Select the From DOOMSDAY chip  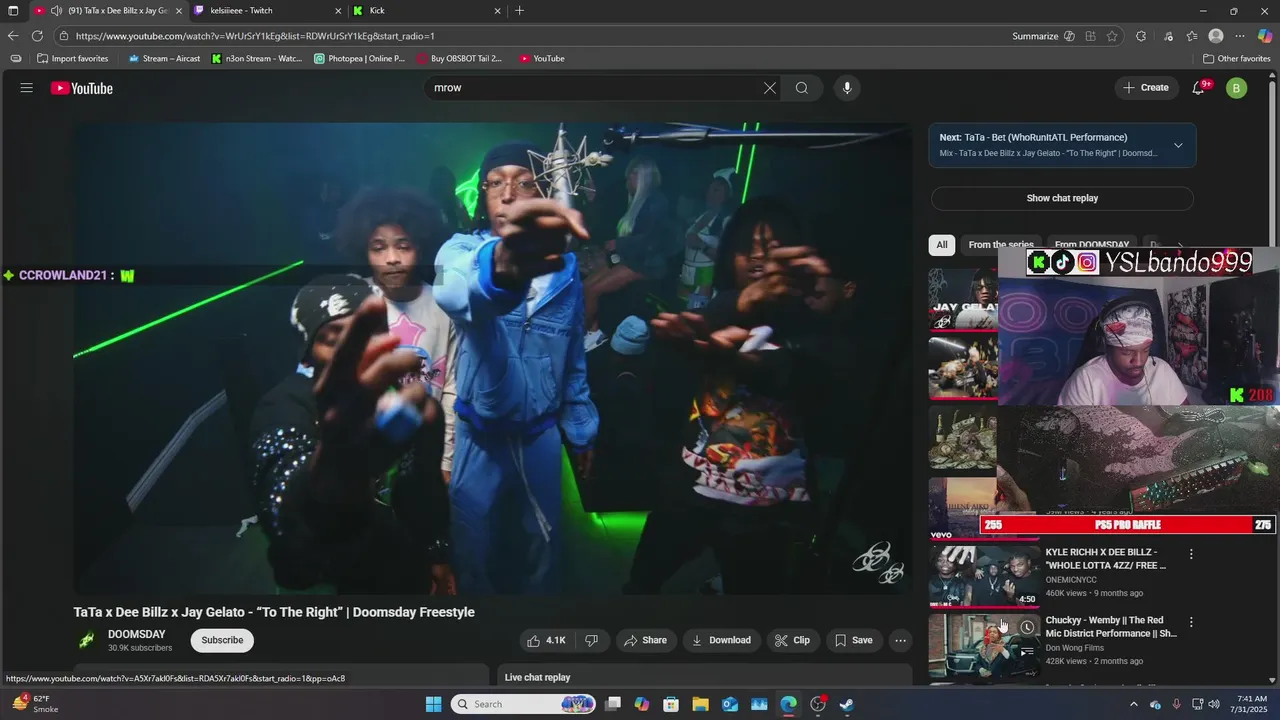point(1092,245)
